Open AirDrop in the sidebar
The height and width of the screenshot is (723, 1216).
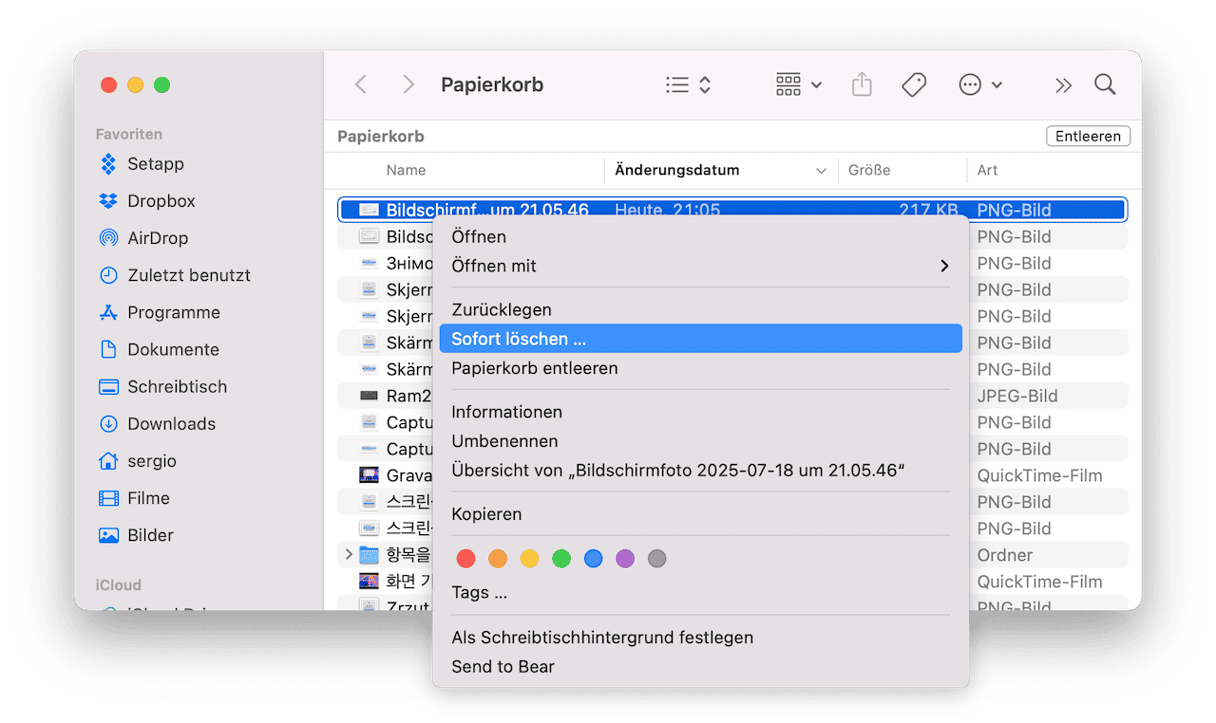[157, 238]
